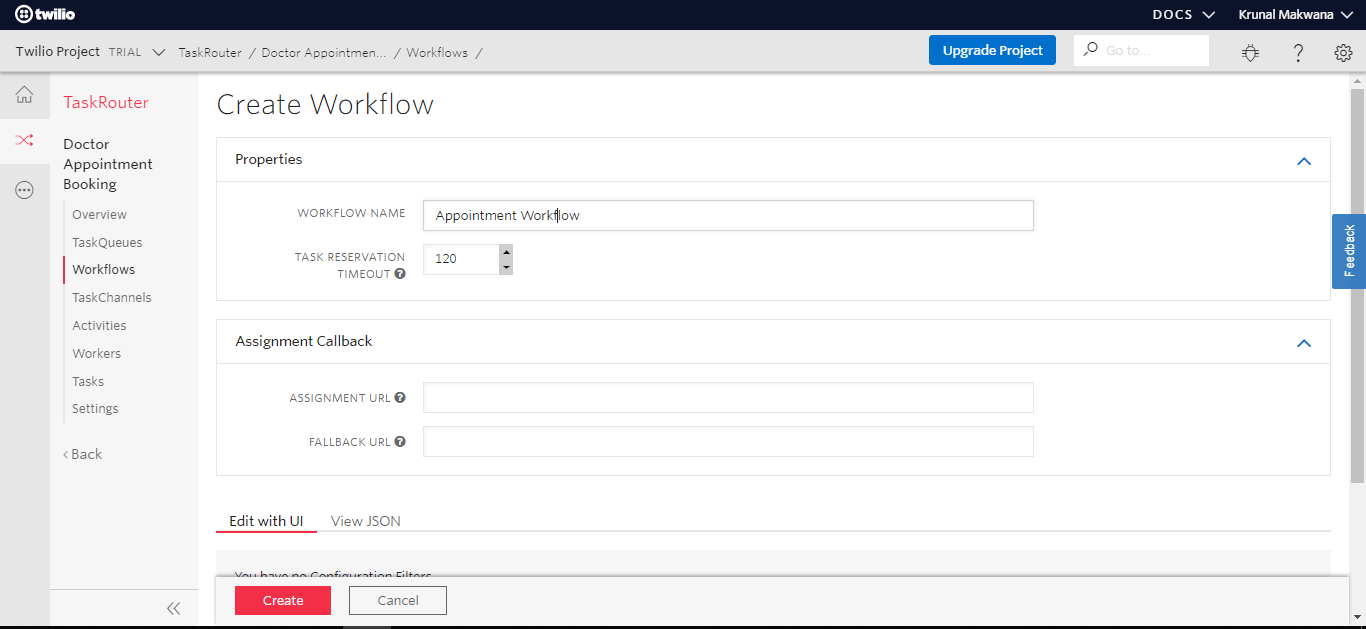
Task: Collapse the Assignment Callback section chevron
Action: pyautogui.click(x=1304, y=343)
